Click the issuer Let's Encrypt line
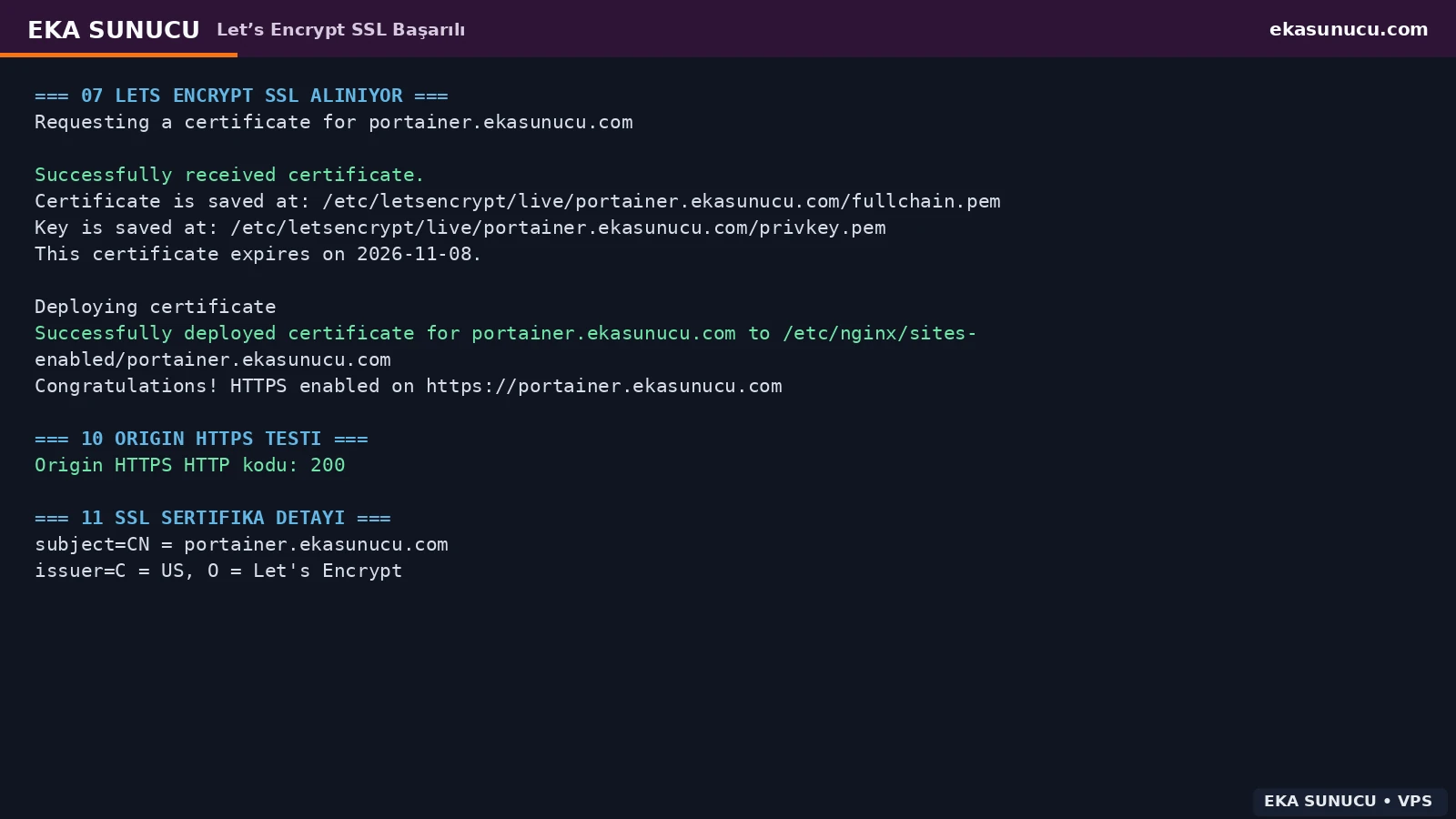1456x819 pixels. click(218, 571)
